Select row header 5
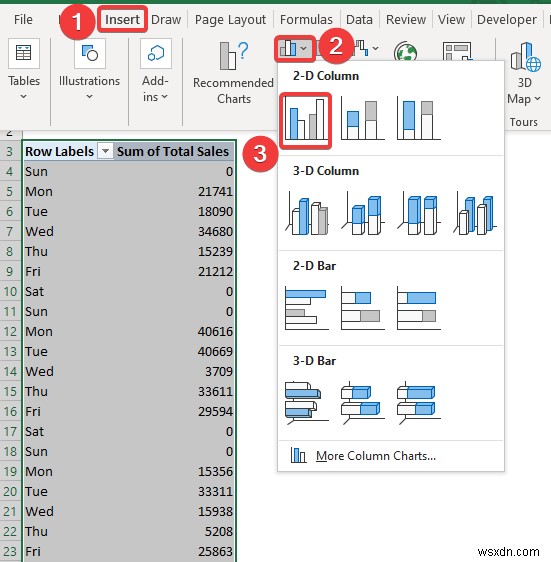This screenshot has width=551, height=562. [10, 191]
